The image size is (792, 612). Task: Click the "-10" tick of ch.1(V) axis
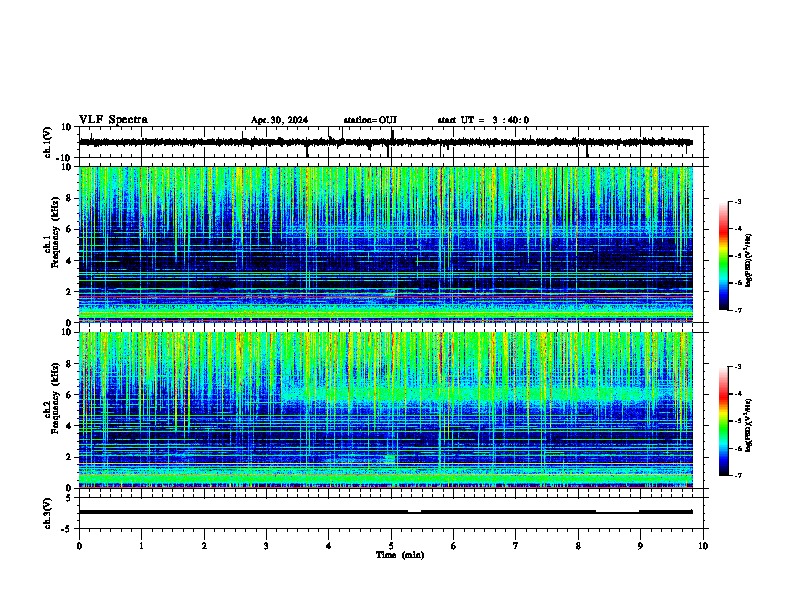point(65,158)
